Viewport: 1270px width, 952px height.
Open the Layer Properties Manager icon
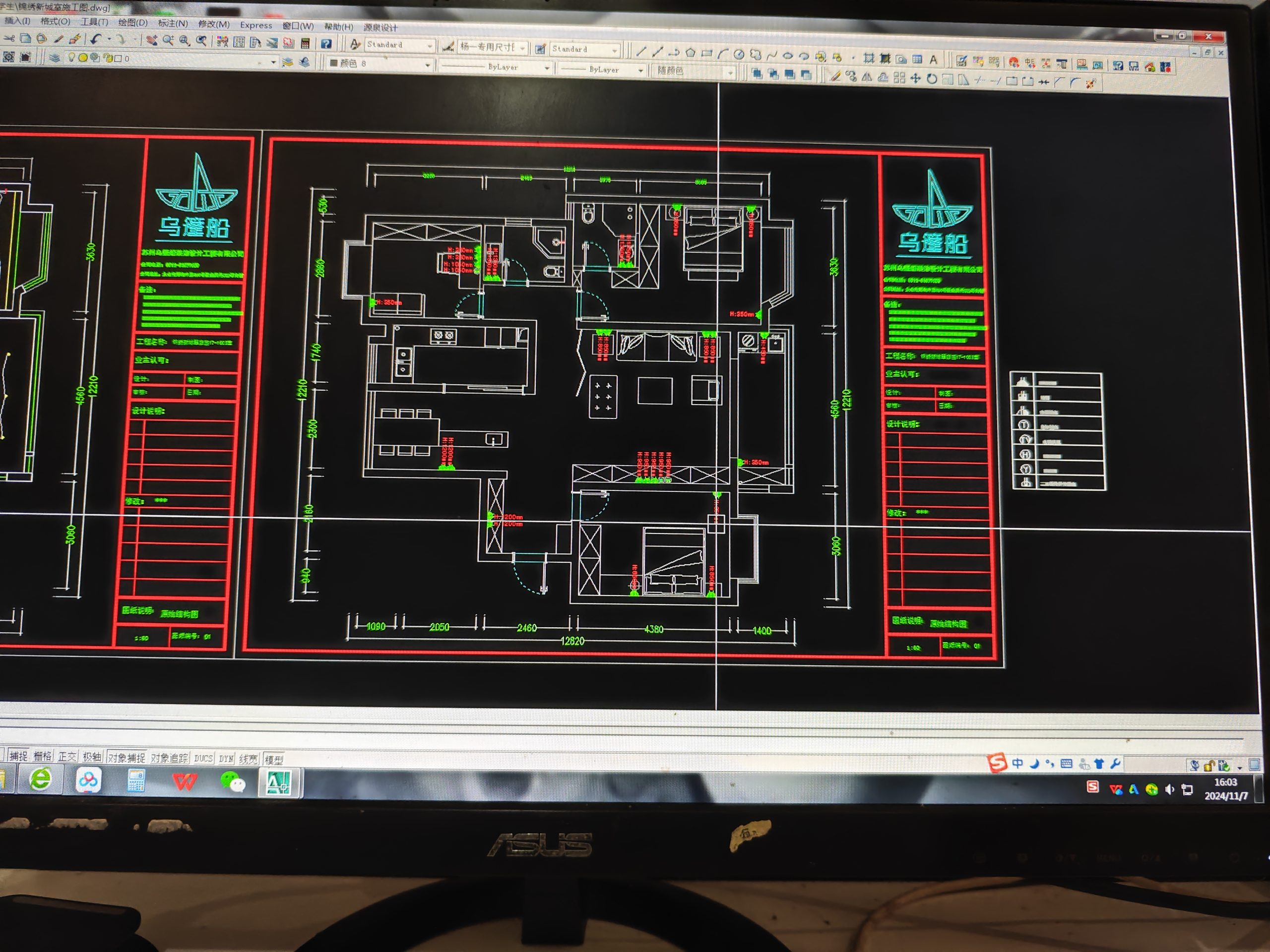tap(54, 58)
